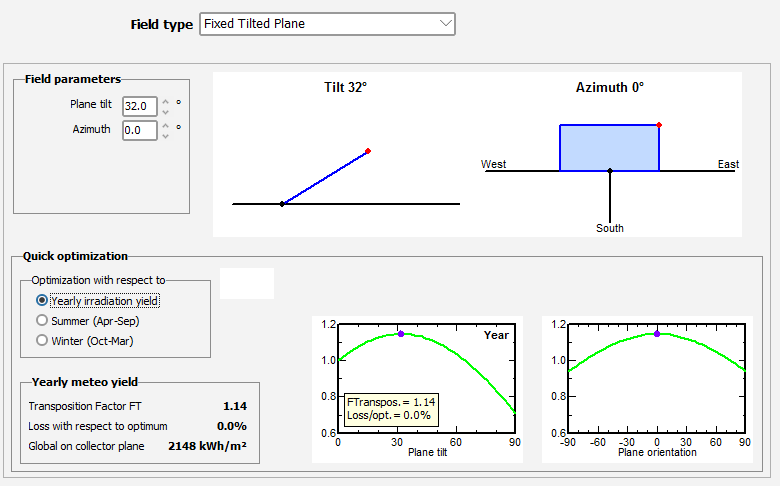Choose Summer (Apr-Sep) optimization
Image resolution: width=780 pixels, height=486 pixels.
[x=42, y=320]
